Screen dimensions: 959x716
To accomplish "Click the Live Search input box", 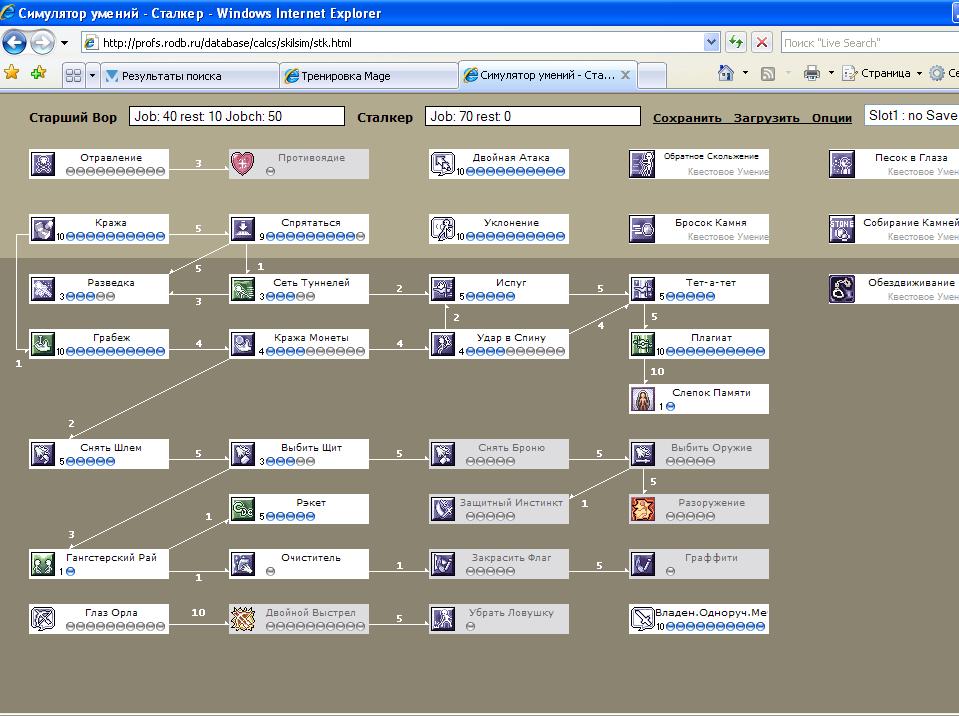I will [868, 43].
